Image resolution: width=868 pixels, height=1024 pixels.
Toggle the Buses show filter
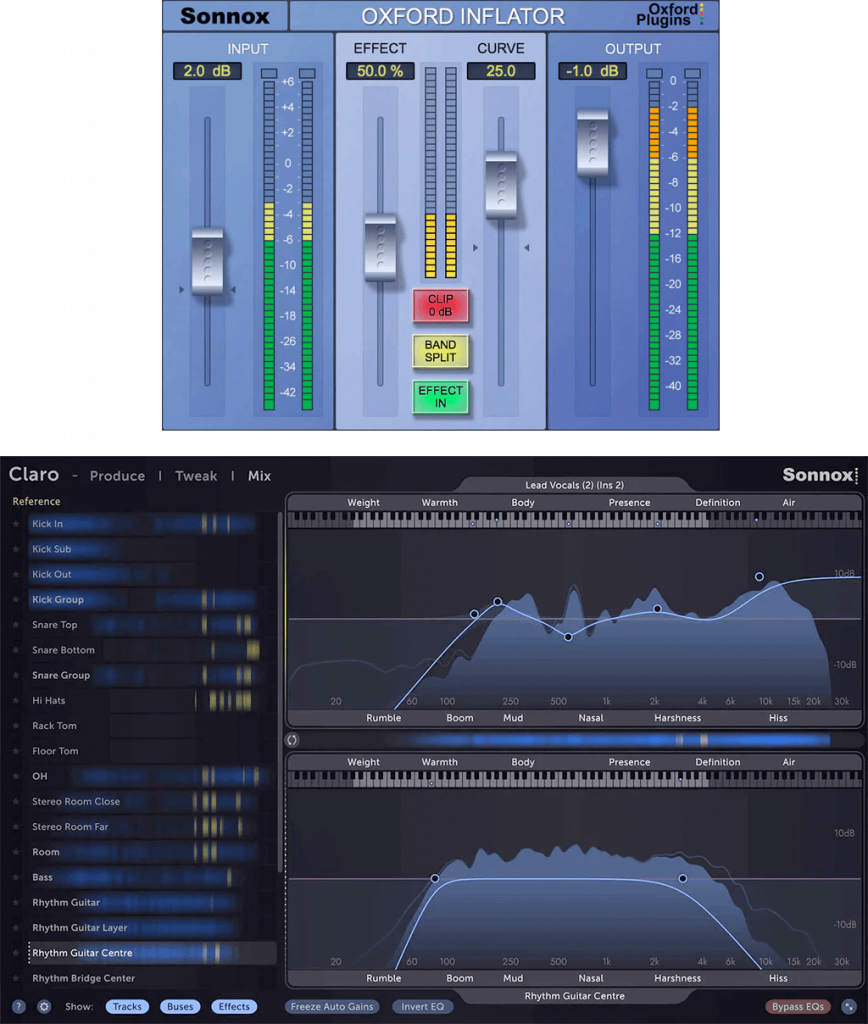pyautogui.click(x=180, y=1006)
